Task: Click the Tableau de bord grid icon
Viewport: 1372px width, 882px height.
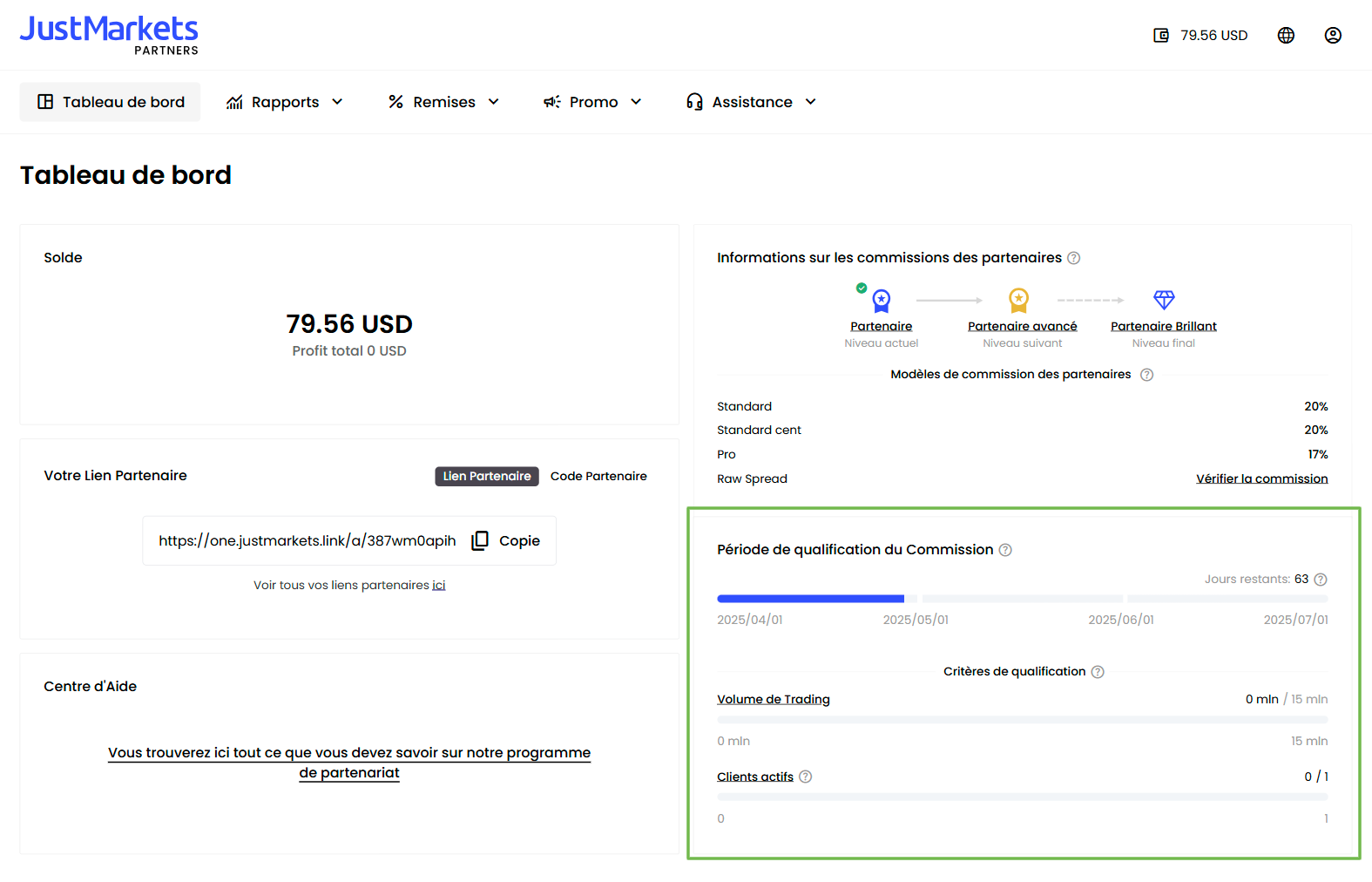Action: [x=45, y=102]
